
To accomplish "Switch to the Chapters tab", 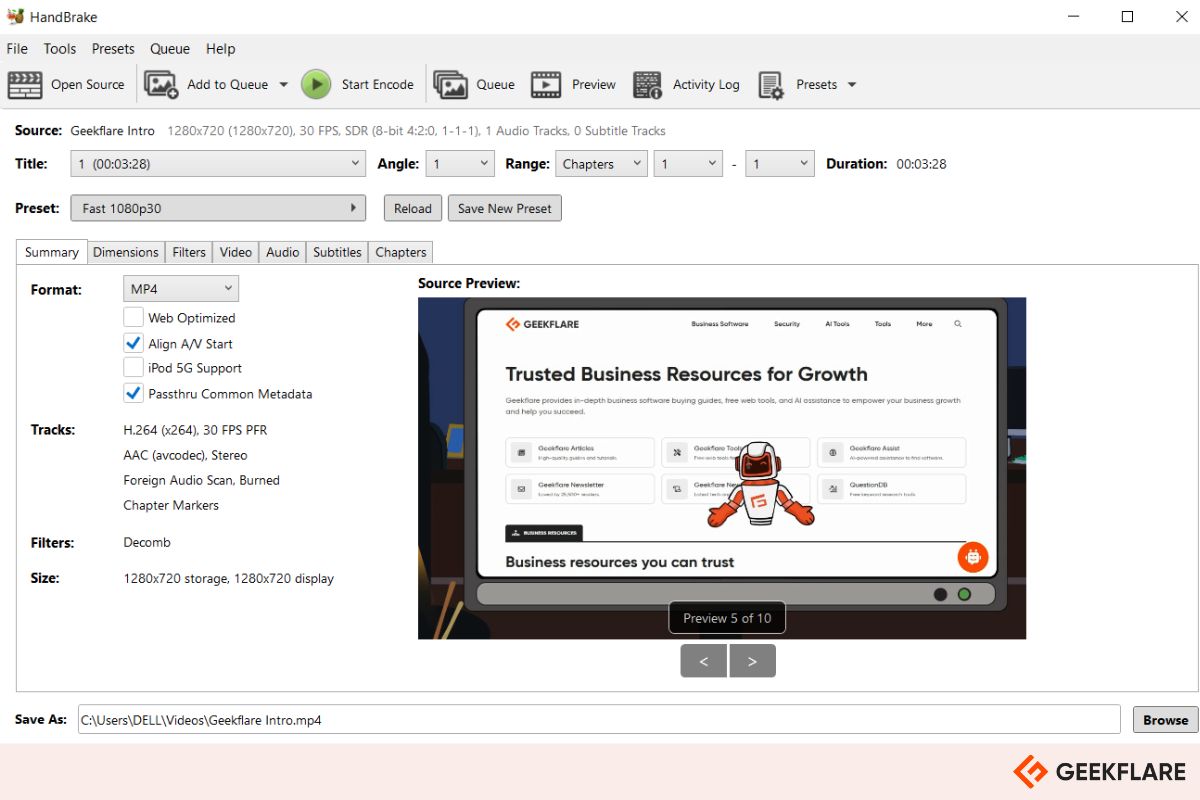I will point(401,252).
